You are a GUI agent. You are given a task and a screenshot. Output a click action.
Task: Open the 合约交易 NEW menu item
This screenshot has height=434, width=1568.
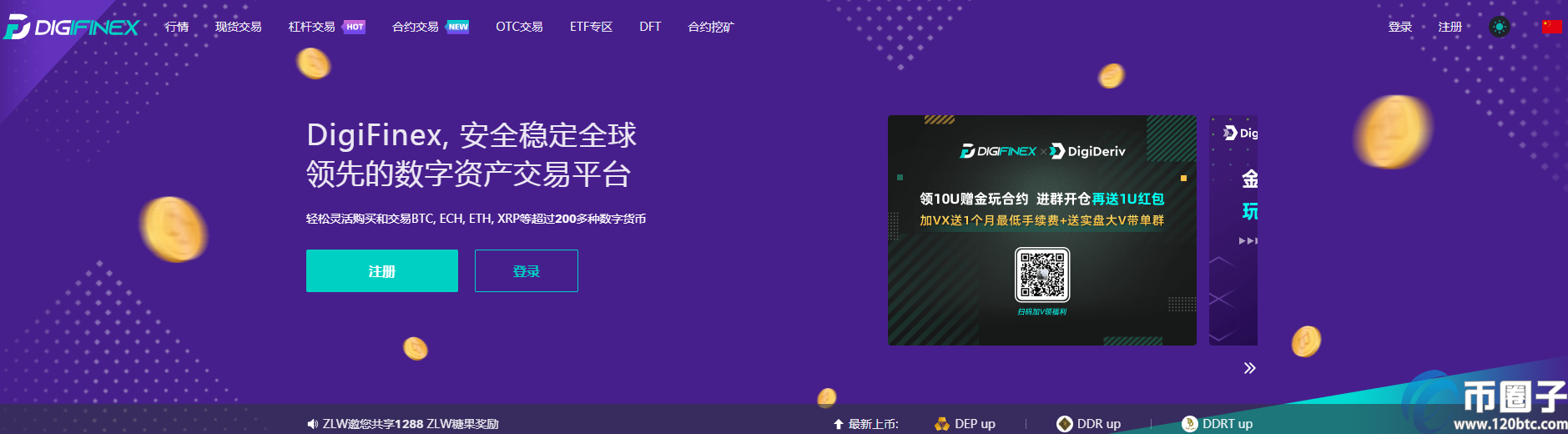click(x=431, y=27)
